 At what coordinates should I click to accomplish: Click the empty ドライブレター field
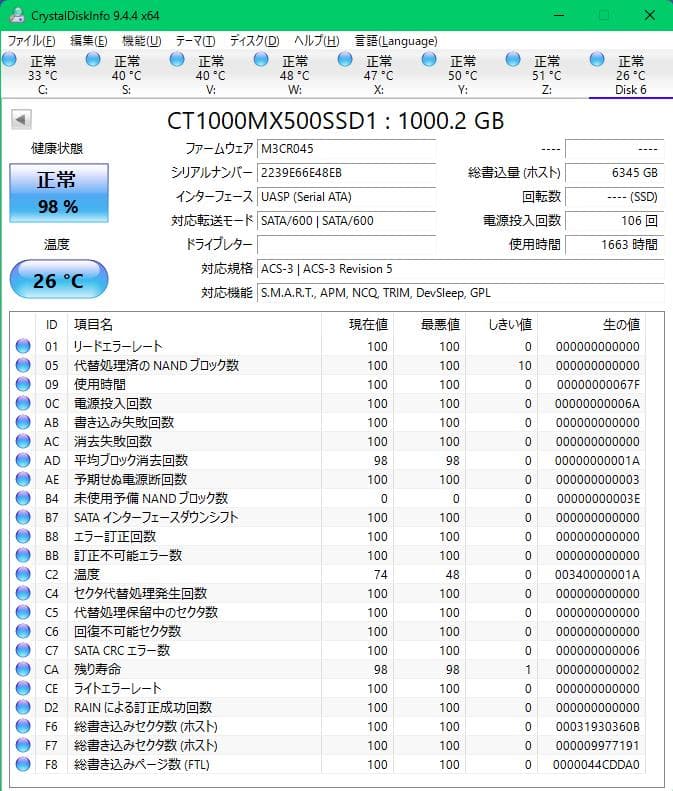pyautogui.click(x=347, y=245)
